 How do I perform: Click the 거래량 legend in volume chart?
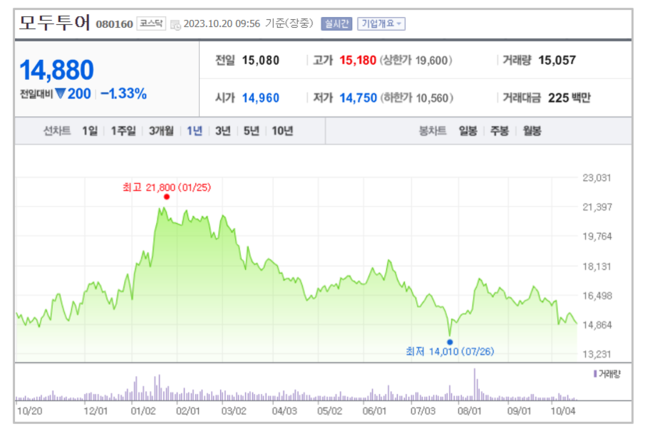point(607,374)
